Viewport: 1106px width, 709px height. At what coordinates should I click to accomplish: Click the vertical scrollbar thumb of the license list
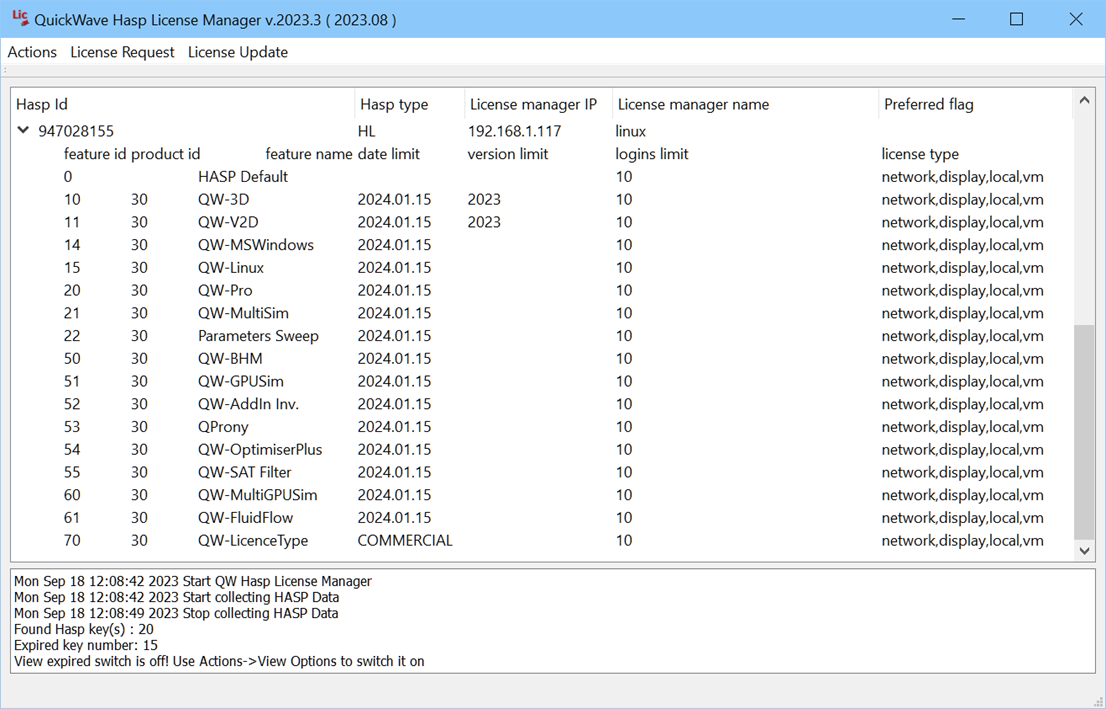click(x=1084, y=432)
